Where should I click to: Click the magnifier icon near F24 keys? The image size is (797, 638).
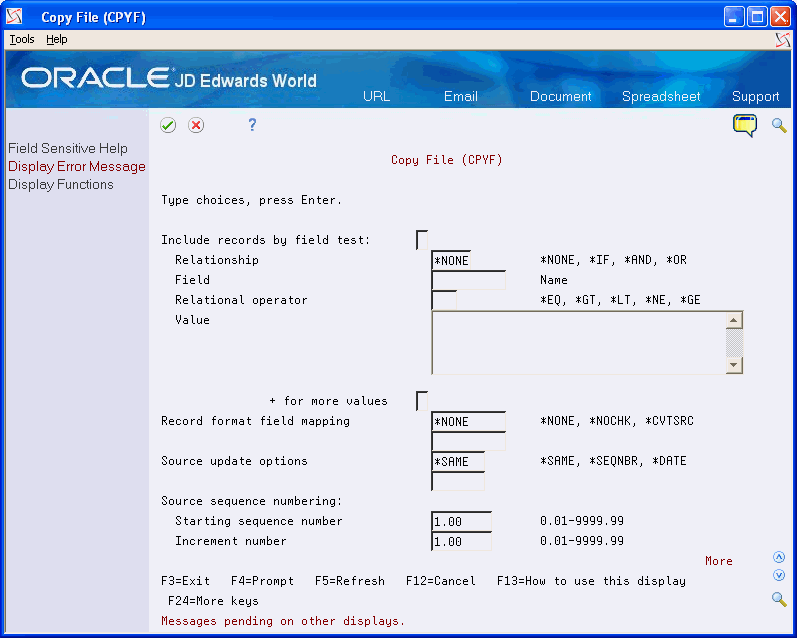click(x=779, y=599)
